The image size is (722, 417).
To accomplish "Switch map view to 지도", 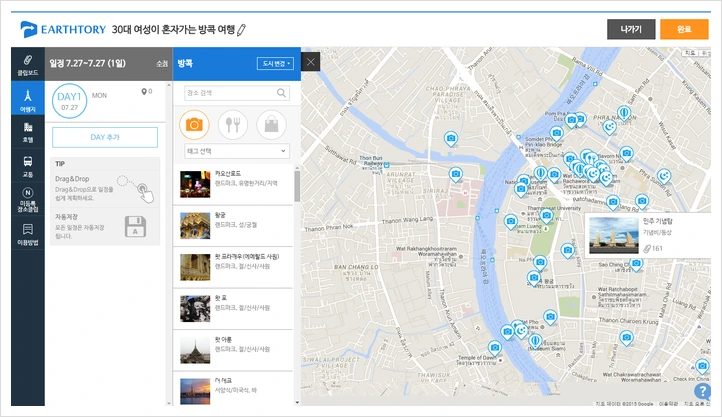I will pos(689,53).
